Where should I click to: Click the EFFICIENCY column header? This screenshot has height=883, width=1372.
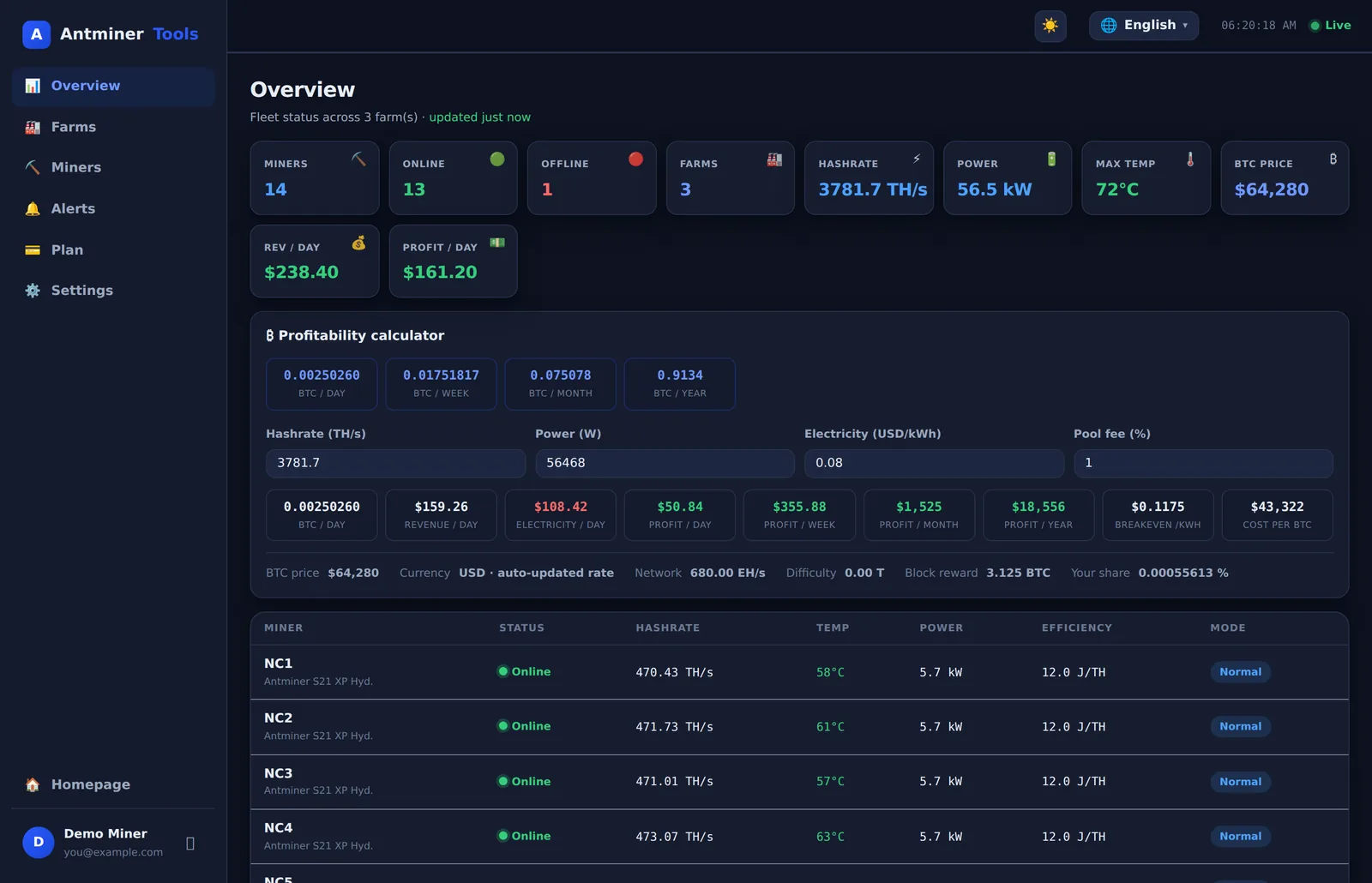click(1076, 628)
